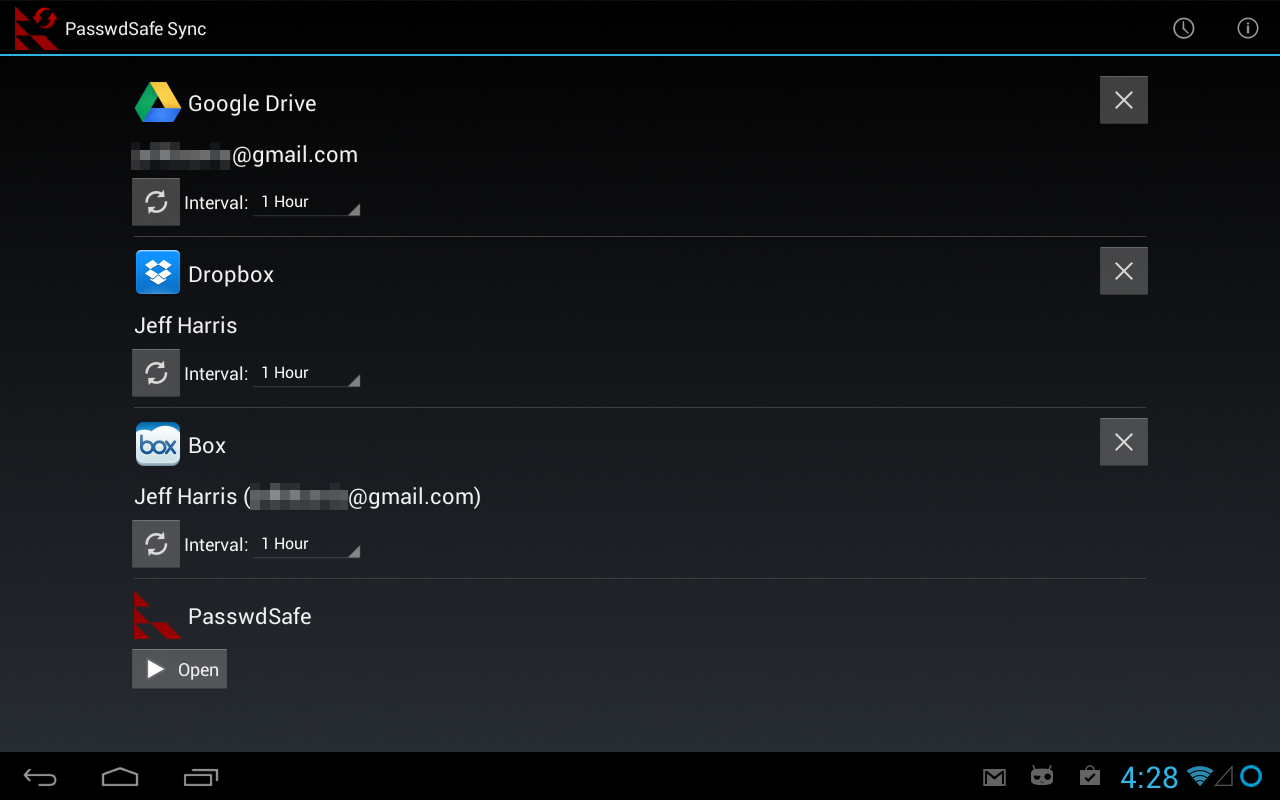Screen dimensions: 1280x800
Task: Sync Dropbox account now
Action: (x=156, y=373)
